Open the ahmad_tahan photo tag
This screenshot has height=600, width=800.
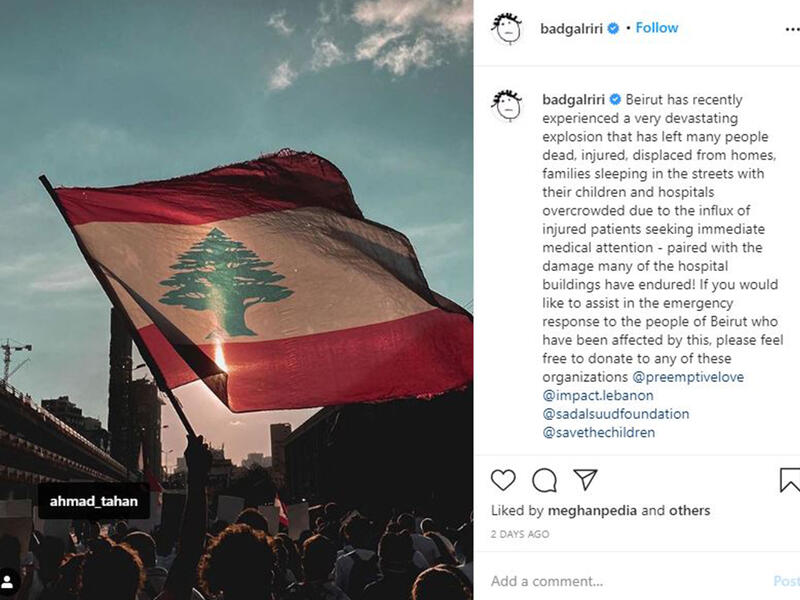tap(93, 500)
